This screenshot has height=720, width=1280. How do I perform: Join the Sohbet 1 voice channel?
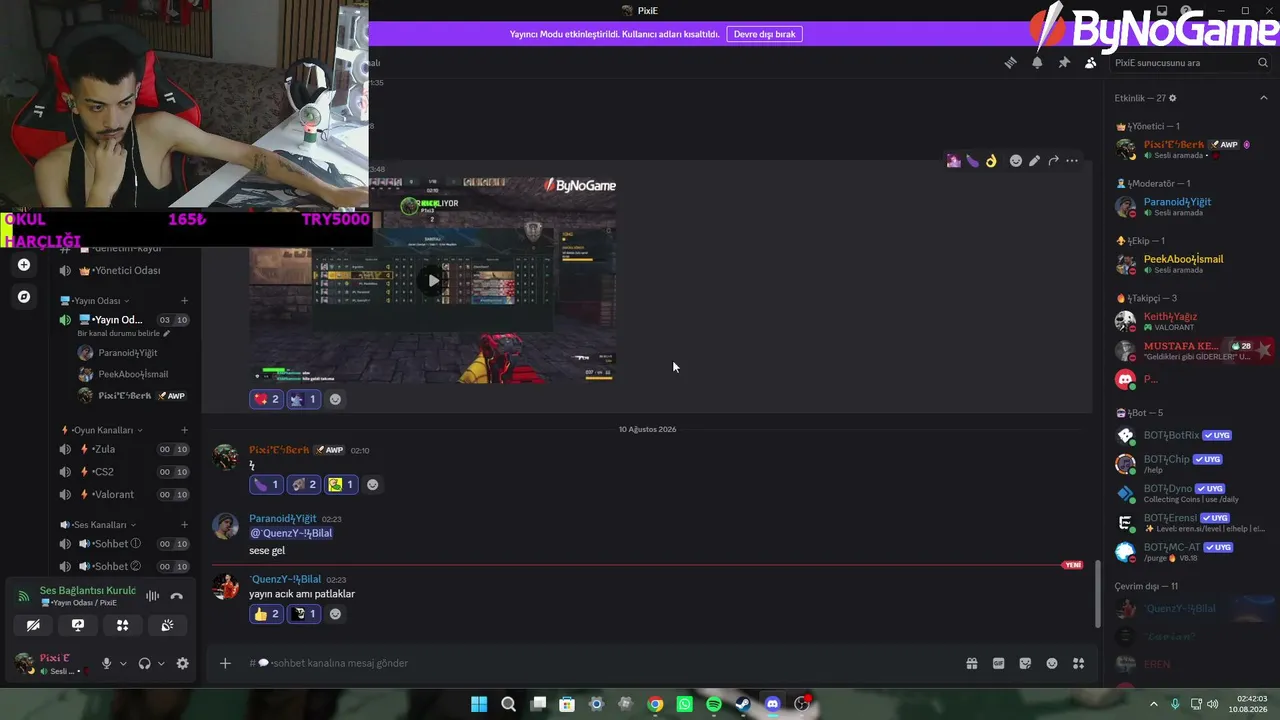point(124,544)
